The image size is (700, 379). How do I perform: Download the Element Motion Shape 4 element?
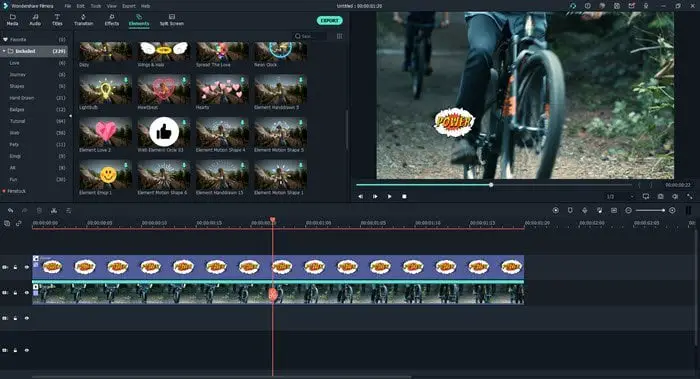pyautogui.click(x=242, y=123)
